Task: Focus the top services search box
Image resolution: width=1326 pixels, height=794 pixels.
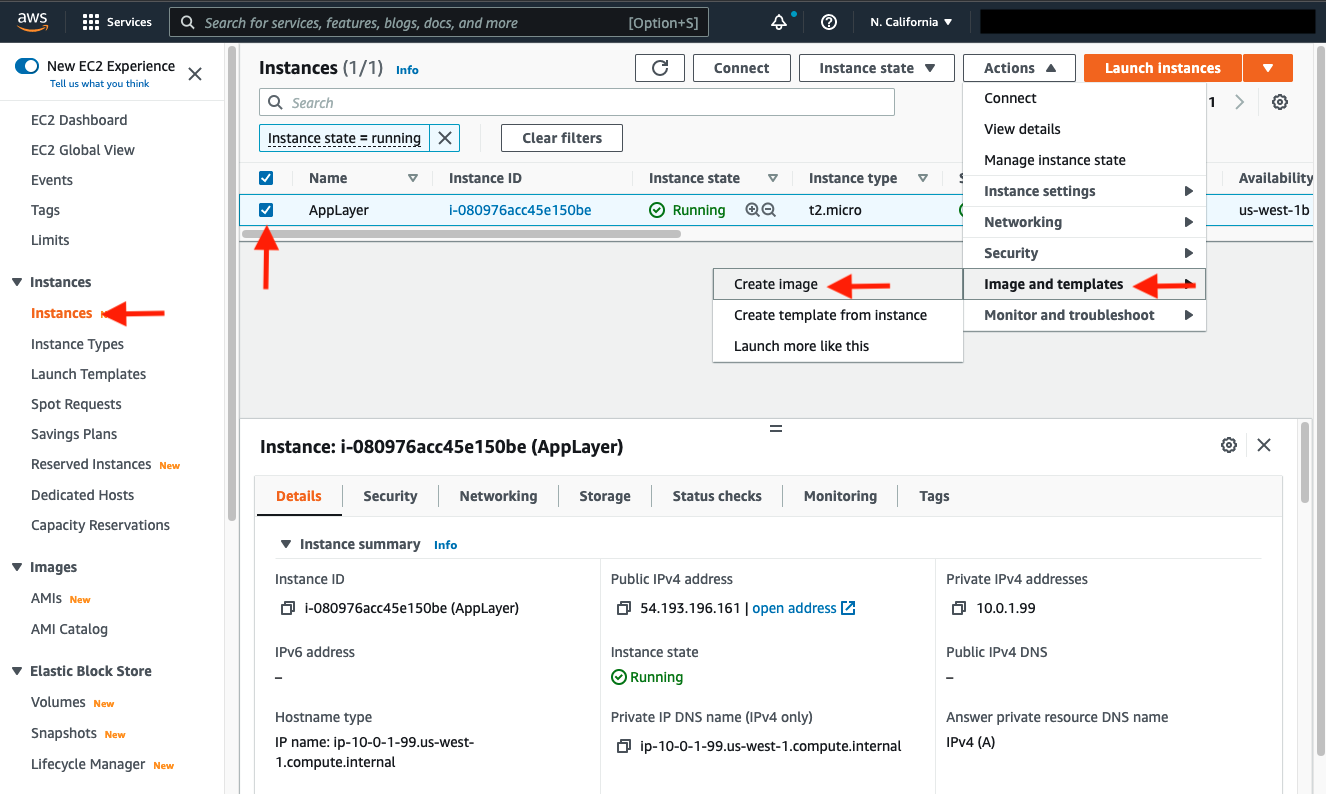Action: click(439, 22)
